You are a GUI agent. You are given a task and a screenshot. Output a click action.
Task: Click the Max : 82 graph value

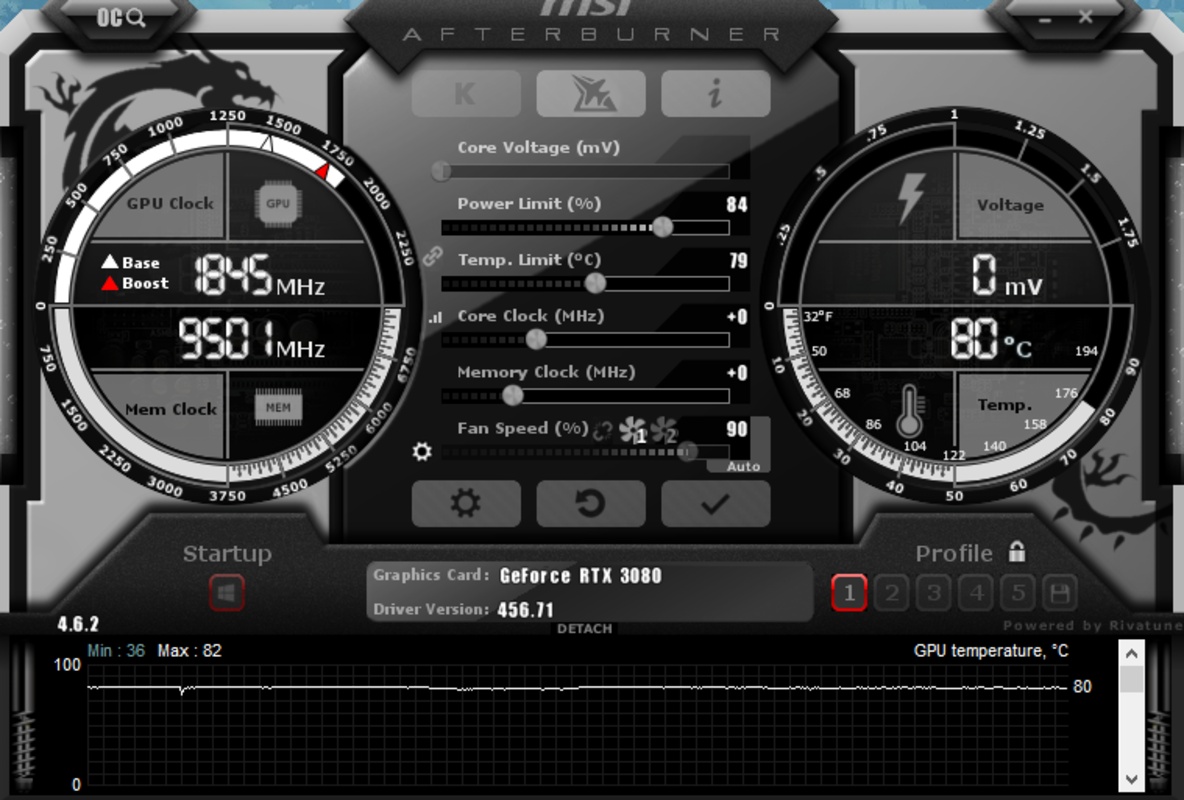pos(190,650)
